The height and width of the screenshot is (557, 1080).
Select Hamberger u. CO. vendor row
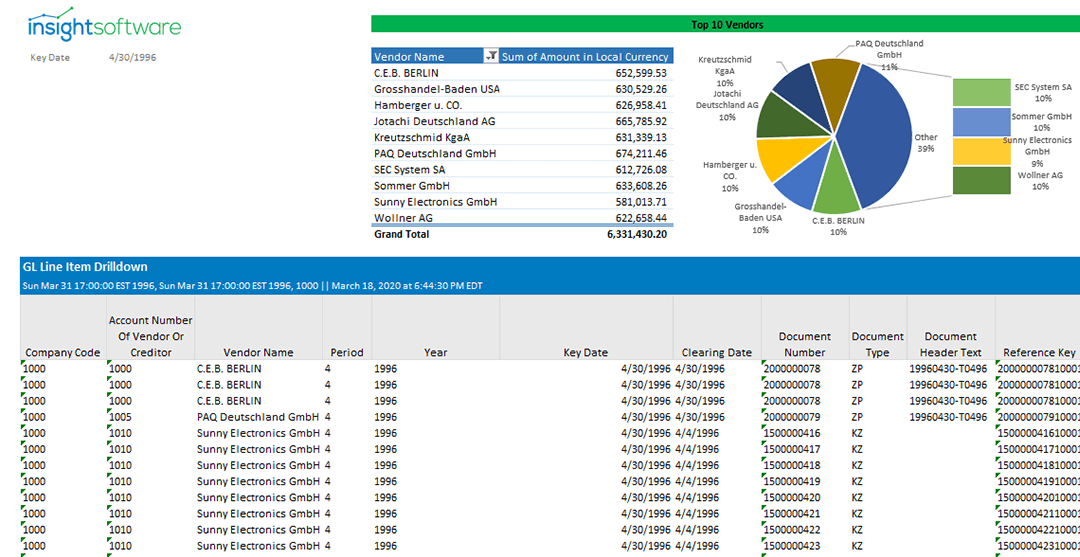(522, 105)
